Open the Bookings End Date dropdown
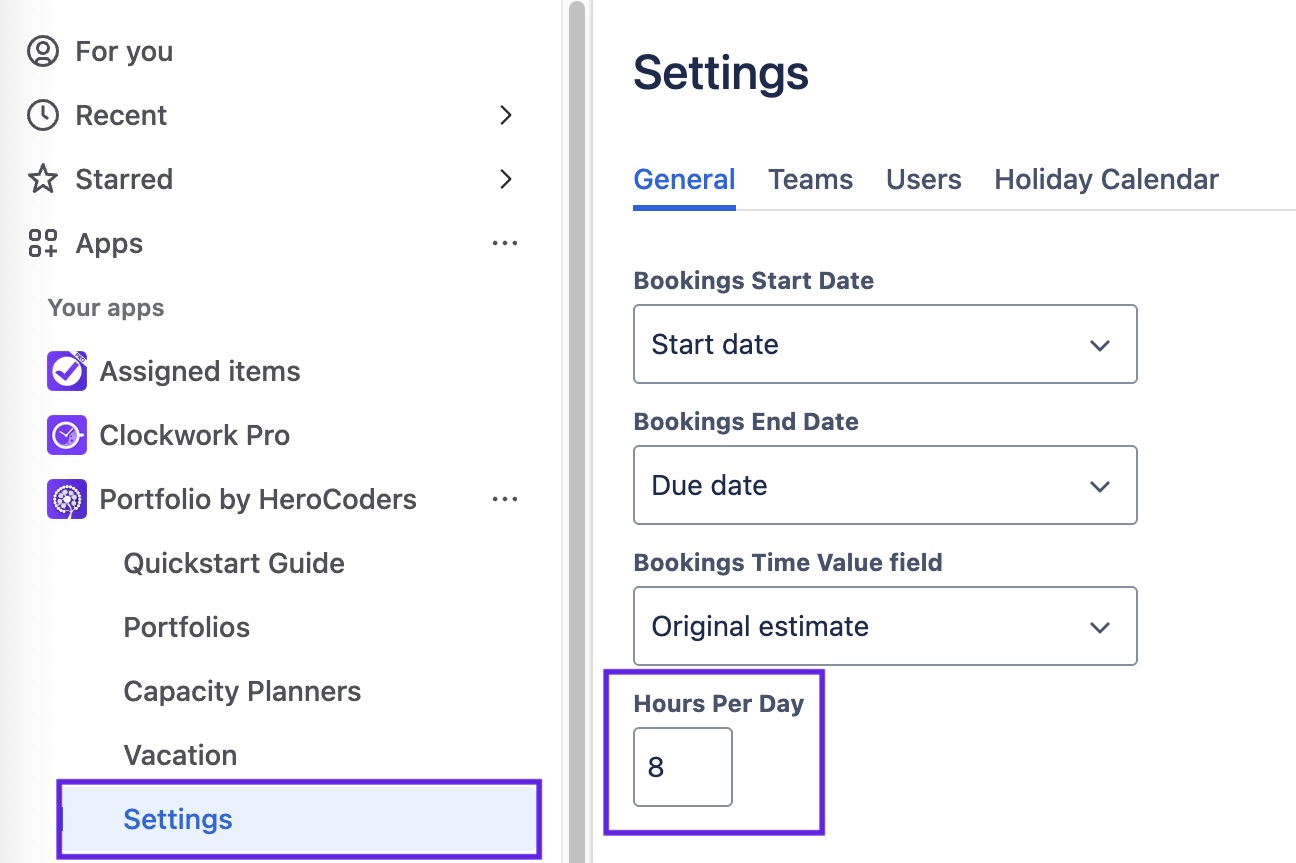 point(885,486)
